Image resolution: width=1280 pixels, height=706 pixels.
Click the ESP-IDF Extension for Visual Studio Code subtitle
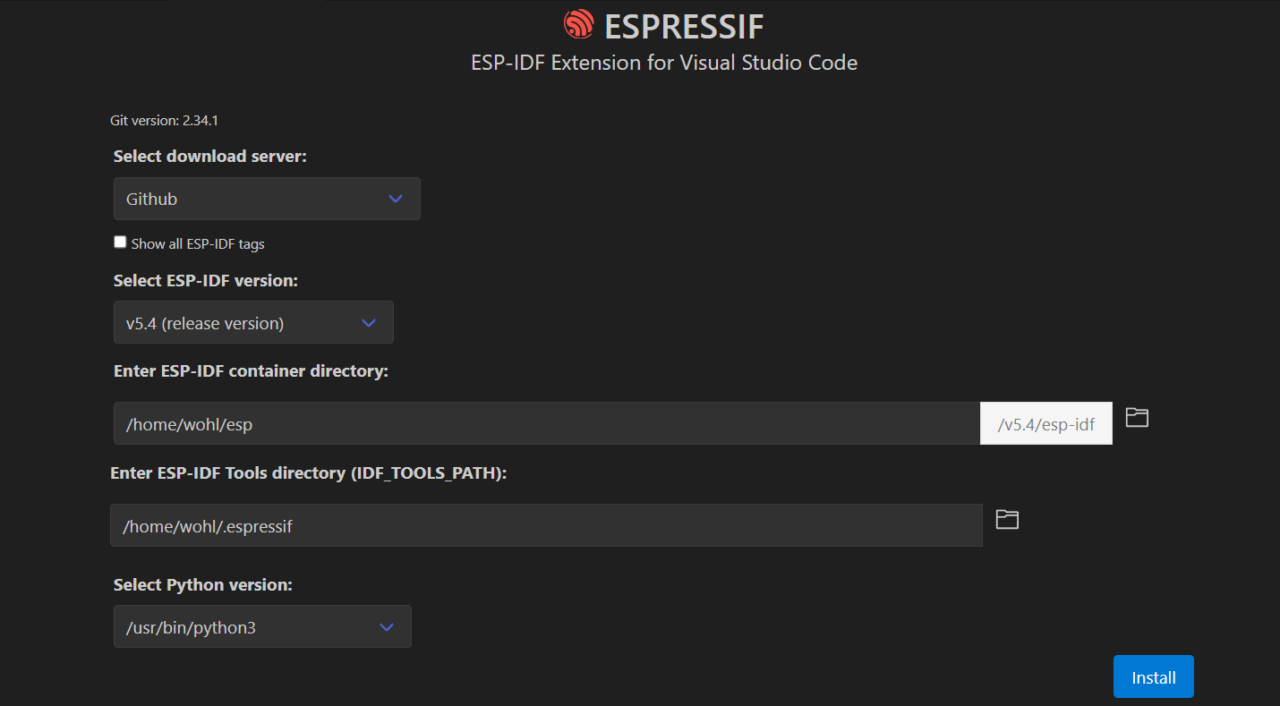pyautogui.click(x=664, y=63)
